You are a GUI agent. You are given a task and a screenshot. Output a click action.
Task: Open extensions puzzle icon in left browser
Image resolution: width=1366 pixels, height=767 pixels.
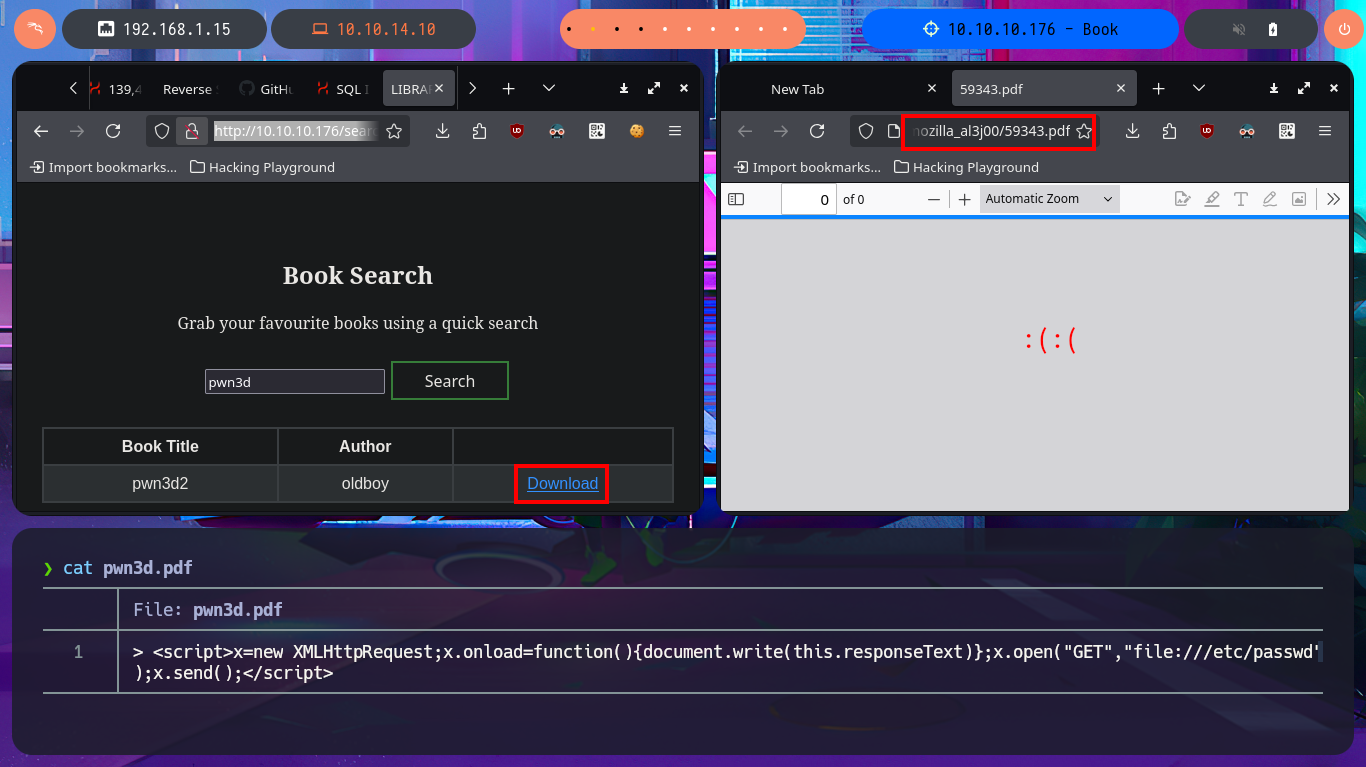point(479,131)
